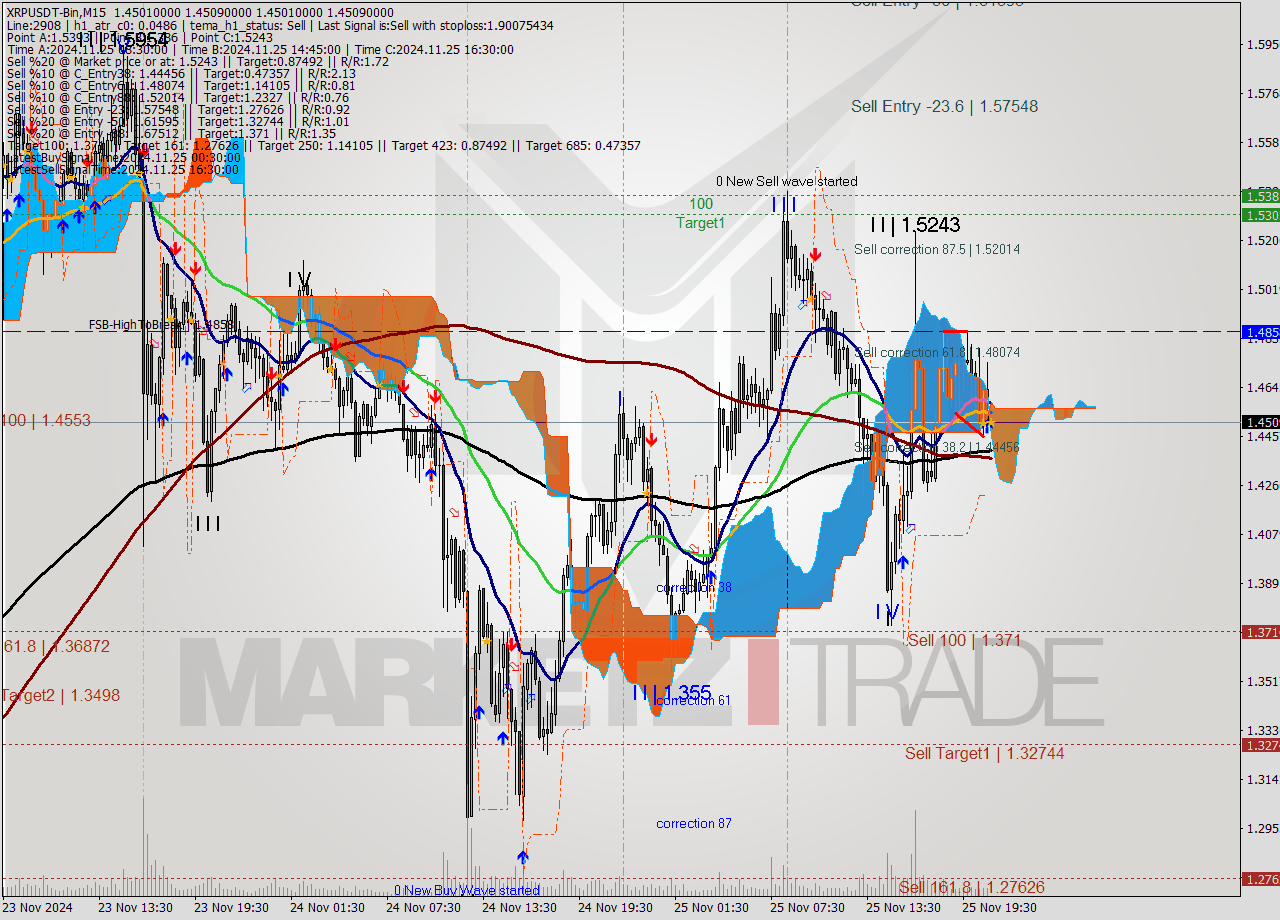Click the green 1.538 price tag on axis
Screen dimensions: 1280x920
1260,196
